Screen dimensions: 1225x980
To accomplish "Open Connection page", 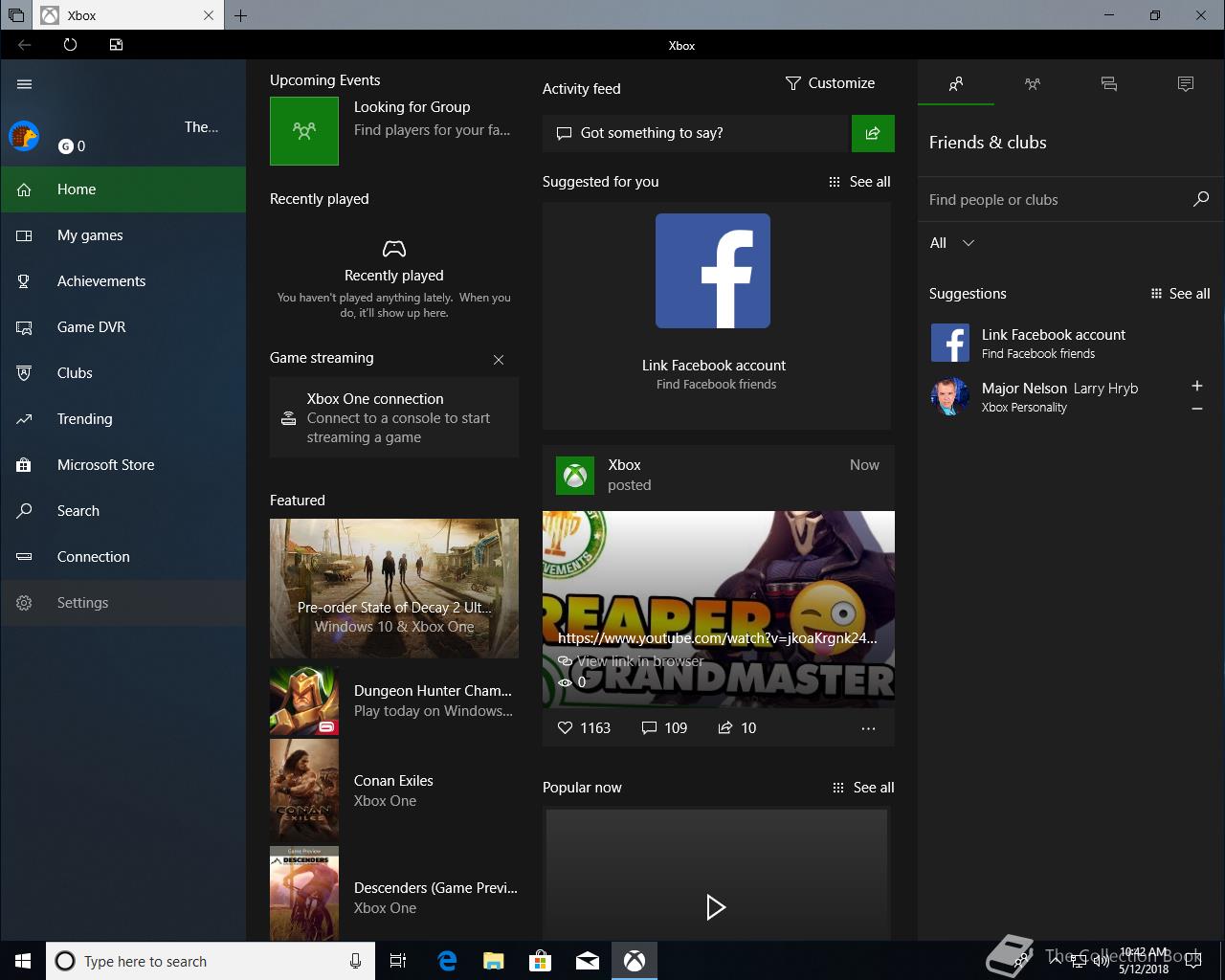I will [x=122, y=557].
